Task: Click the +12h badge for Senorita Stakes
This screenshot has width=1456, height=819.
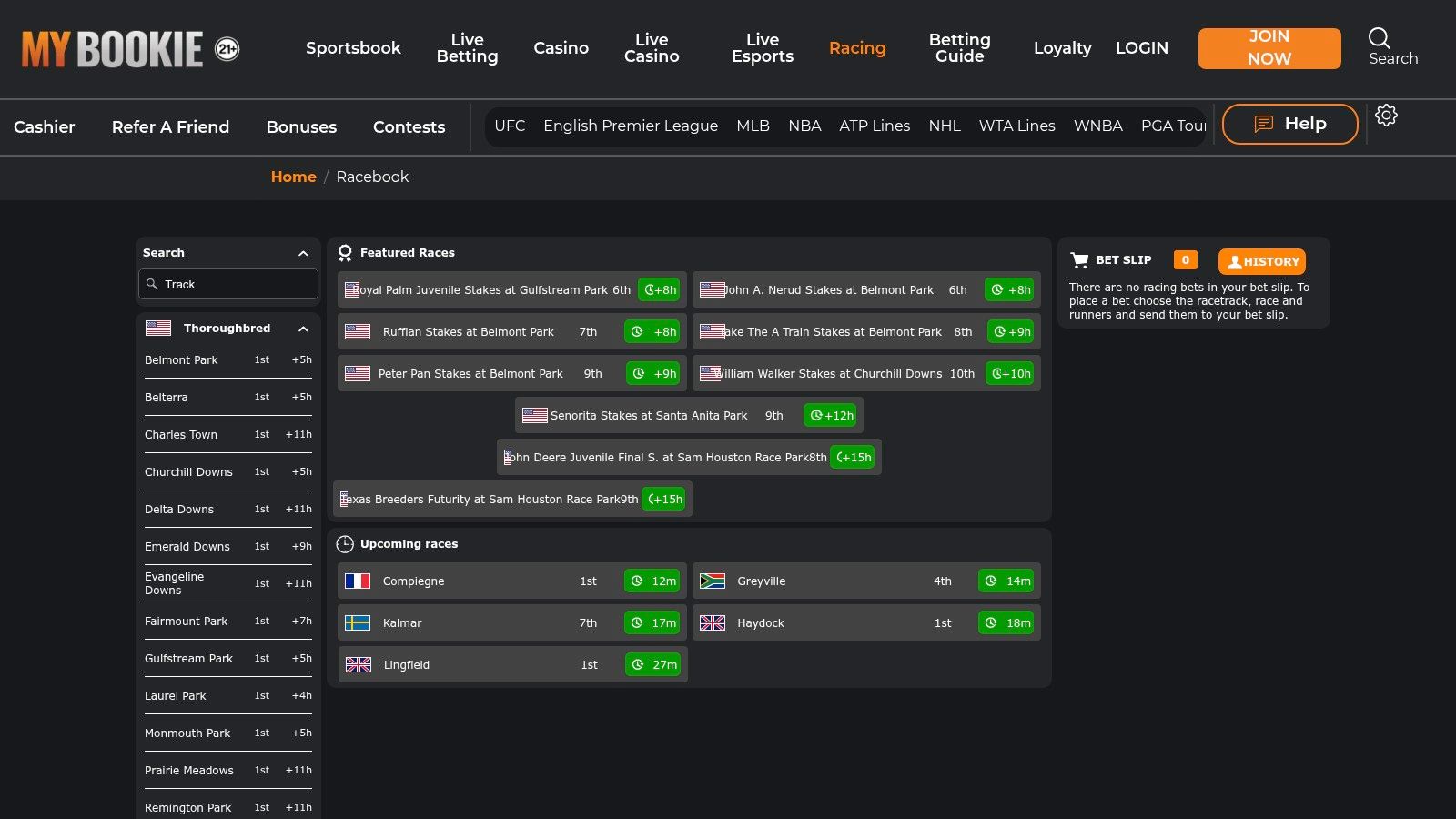Action: click(831, 415)
